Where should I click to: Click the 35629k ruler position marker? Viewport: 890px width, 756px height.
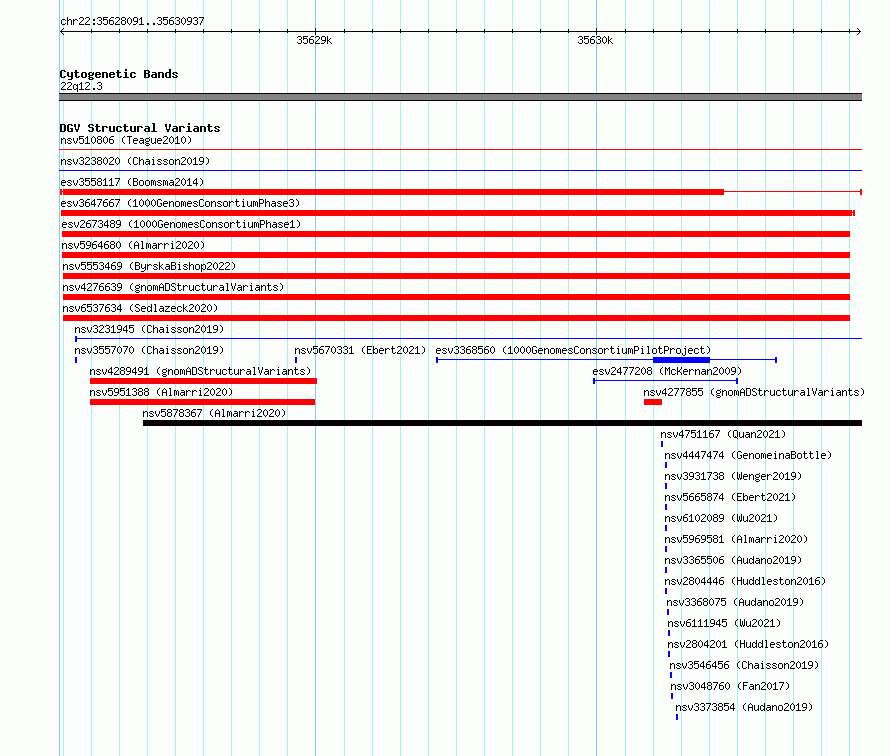tap(314, 40)
